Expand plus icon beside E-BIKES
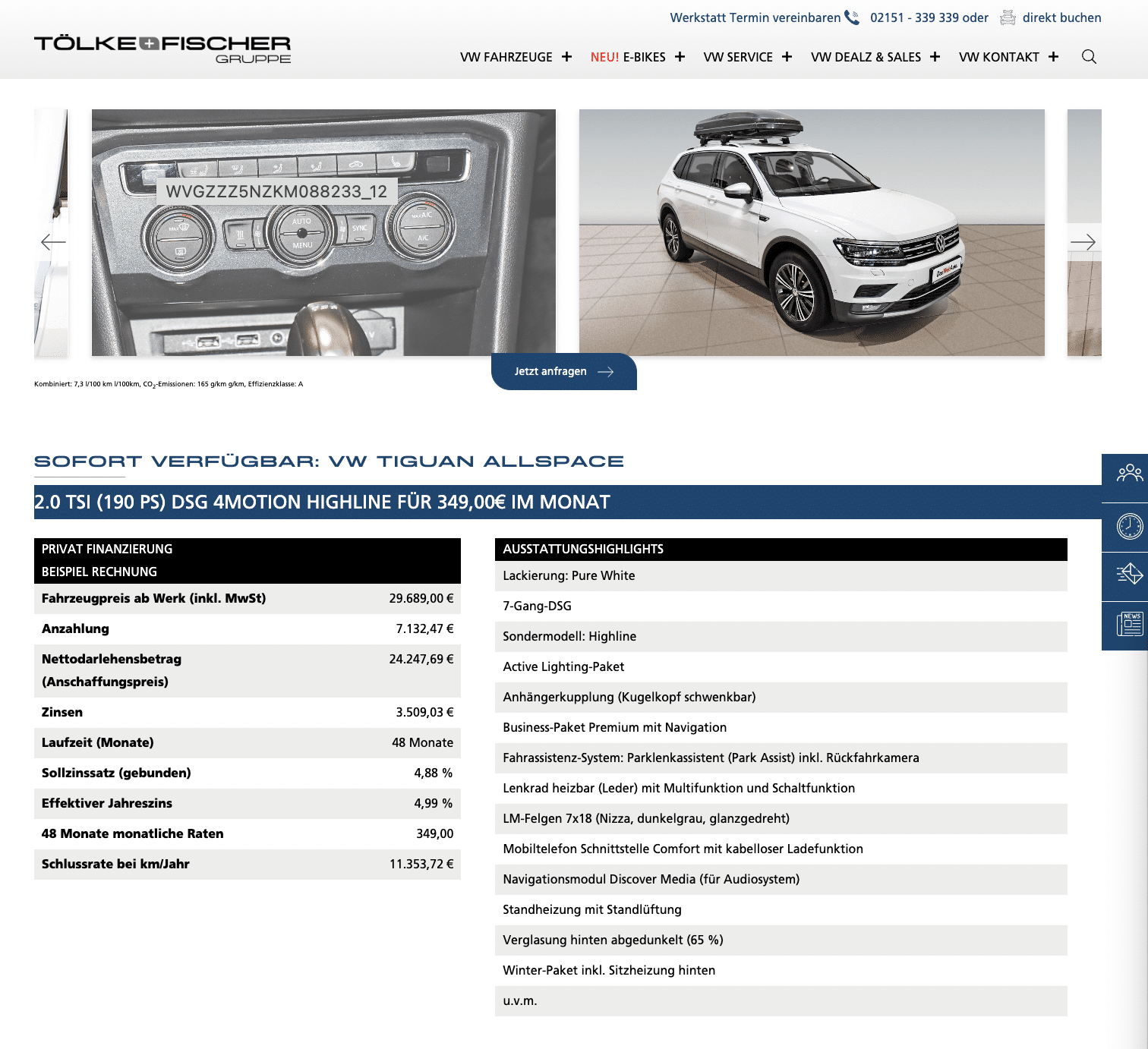1148x1049 pixels. click(x=680, y=57)
